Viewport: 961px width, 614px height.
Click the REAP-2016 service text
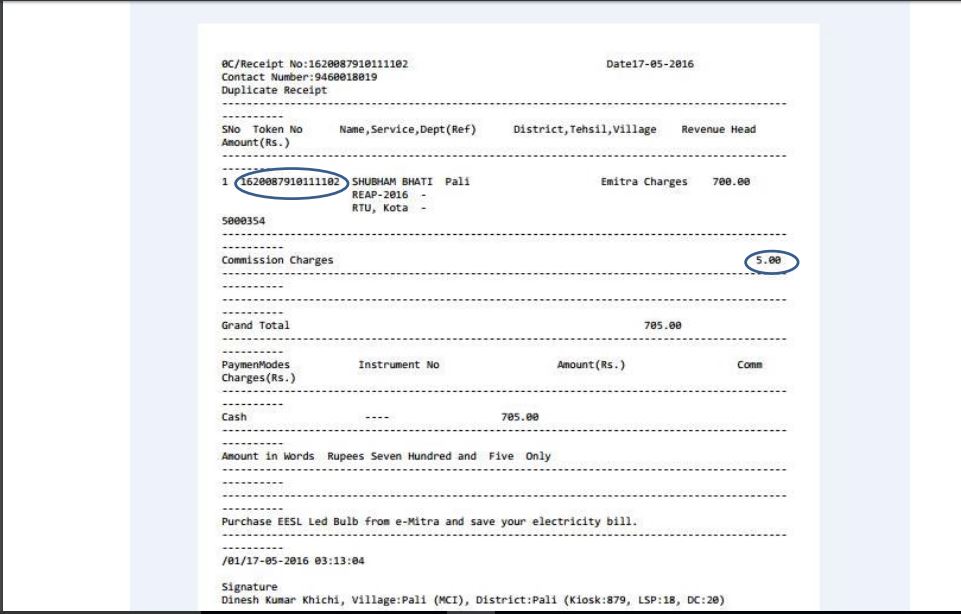pos(380,195)
